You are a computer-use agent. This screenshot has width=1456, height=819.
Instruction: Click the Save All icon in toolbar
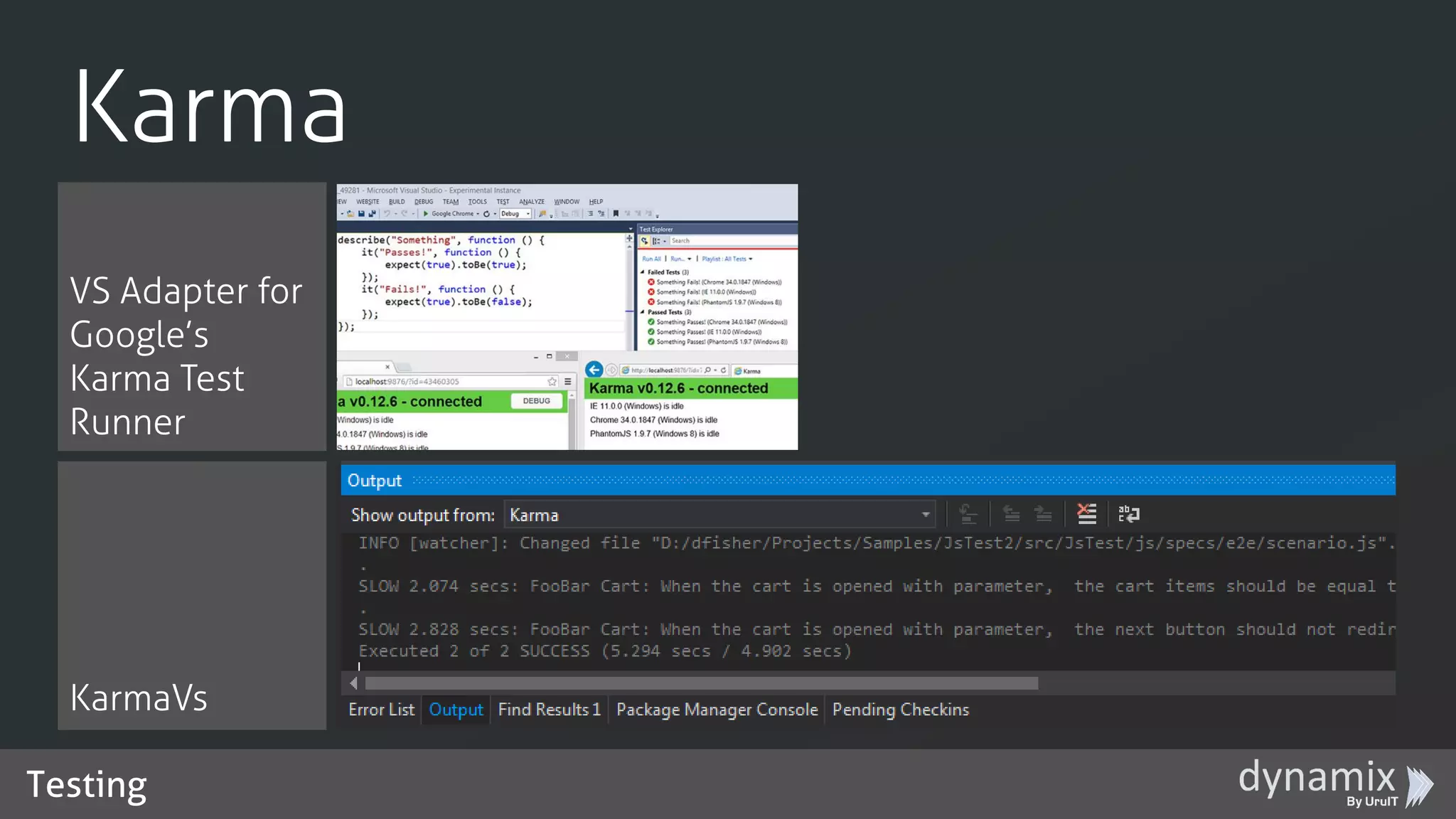click(372, 213)
